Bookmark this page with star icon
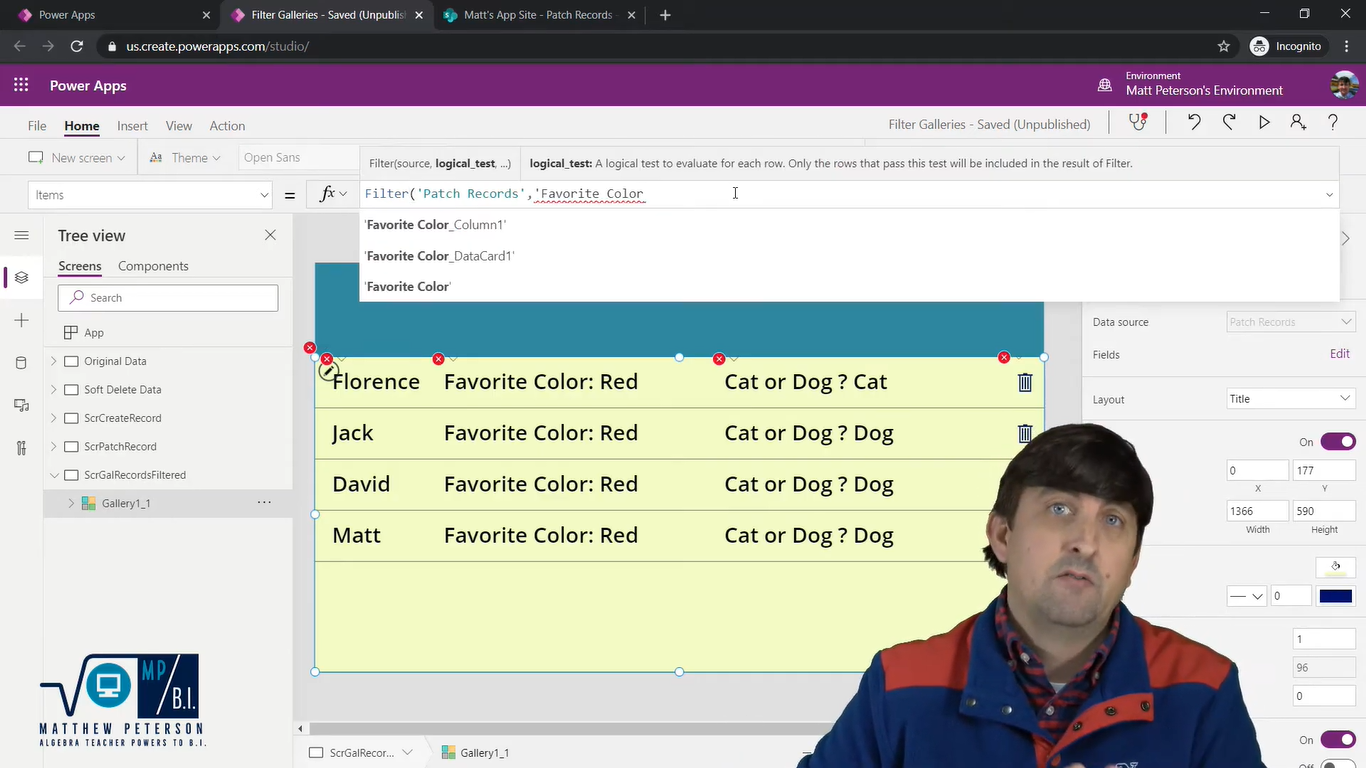The image size is (1366, 768). point(1224,46)
